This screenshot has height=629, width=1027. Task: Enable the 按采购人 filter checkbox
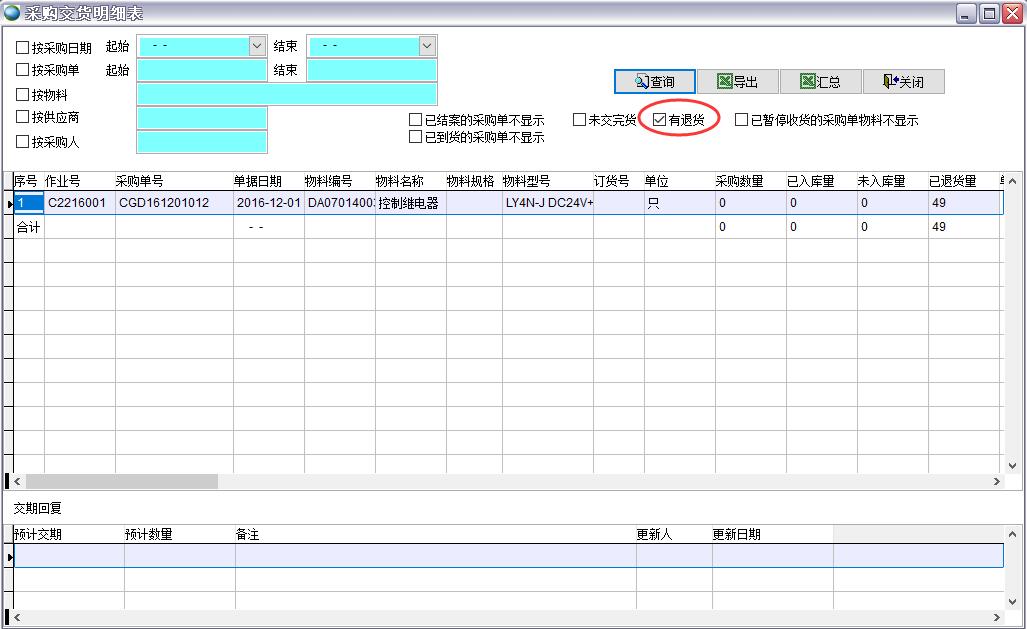coord(20,143)
